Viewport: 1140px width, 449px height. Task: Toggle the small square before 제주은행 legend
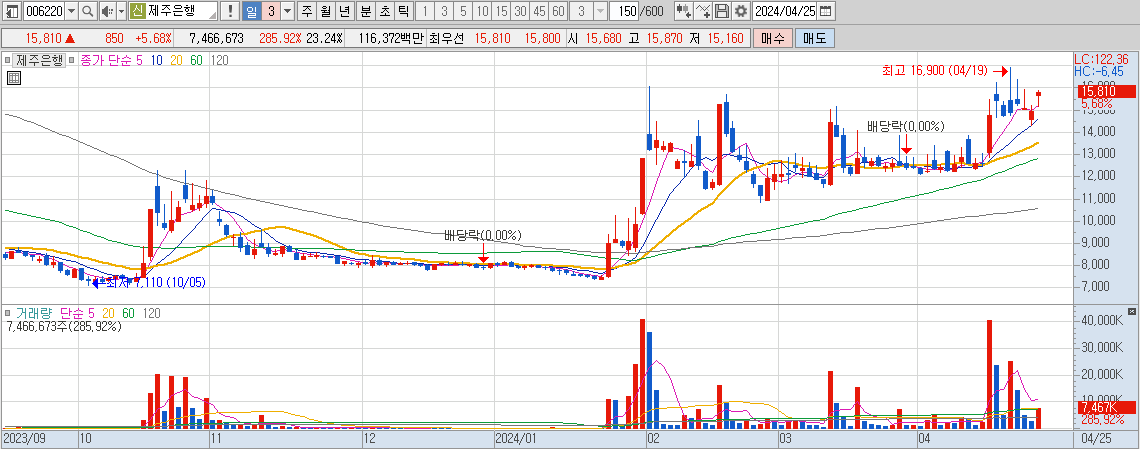pyautogui.click(x=7, y=60)
